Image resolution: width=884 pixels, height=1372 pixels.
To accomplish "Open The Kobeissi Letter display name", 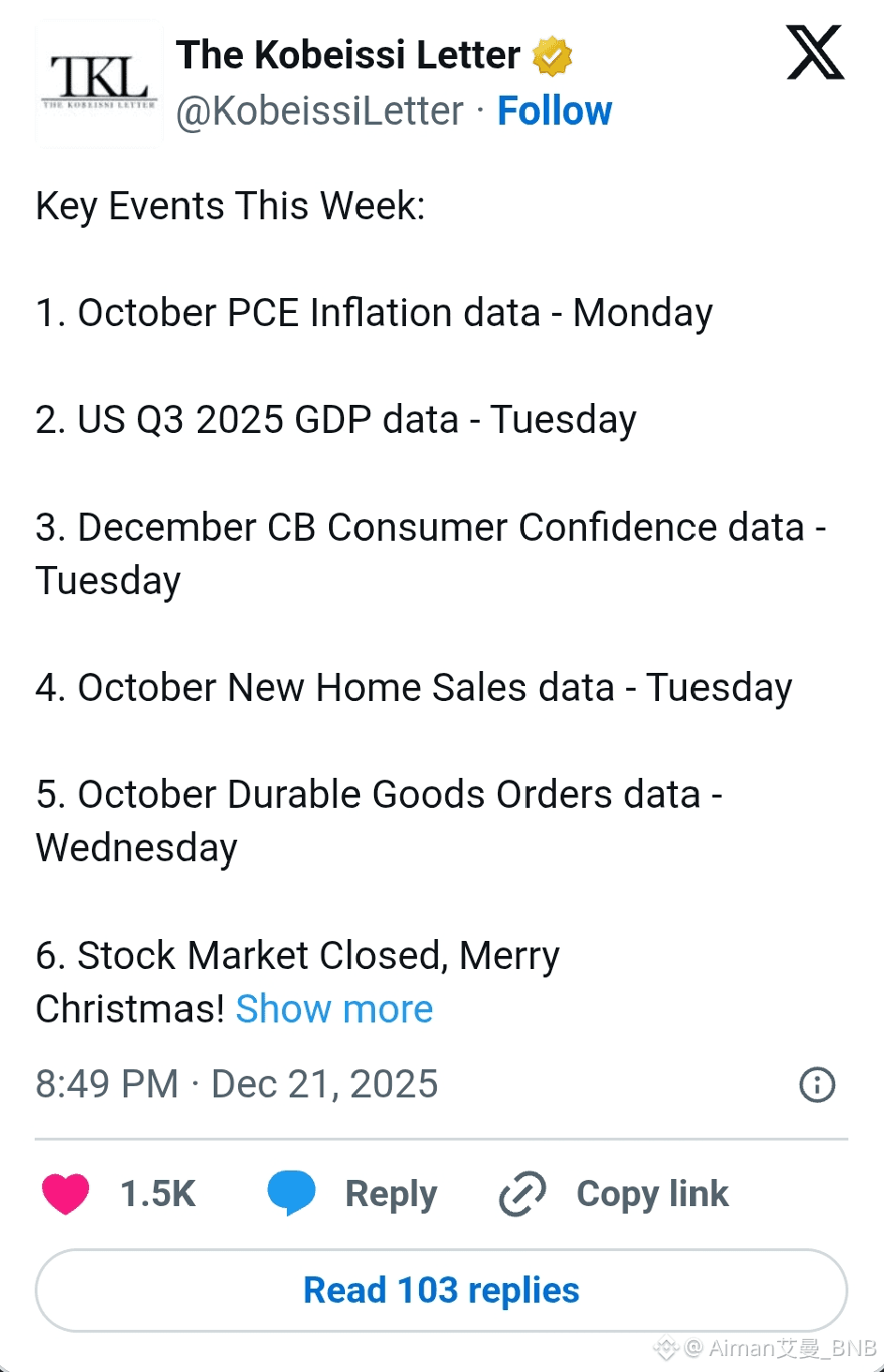I will pyautogui.click(x=348, y=55).
